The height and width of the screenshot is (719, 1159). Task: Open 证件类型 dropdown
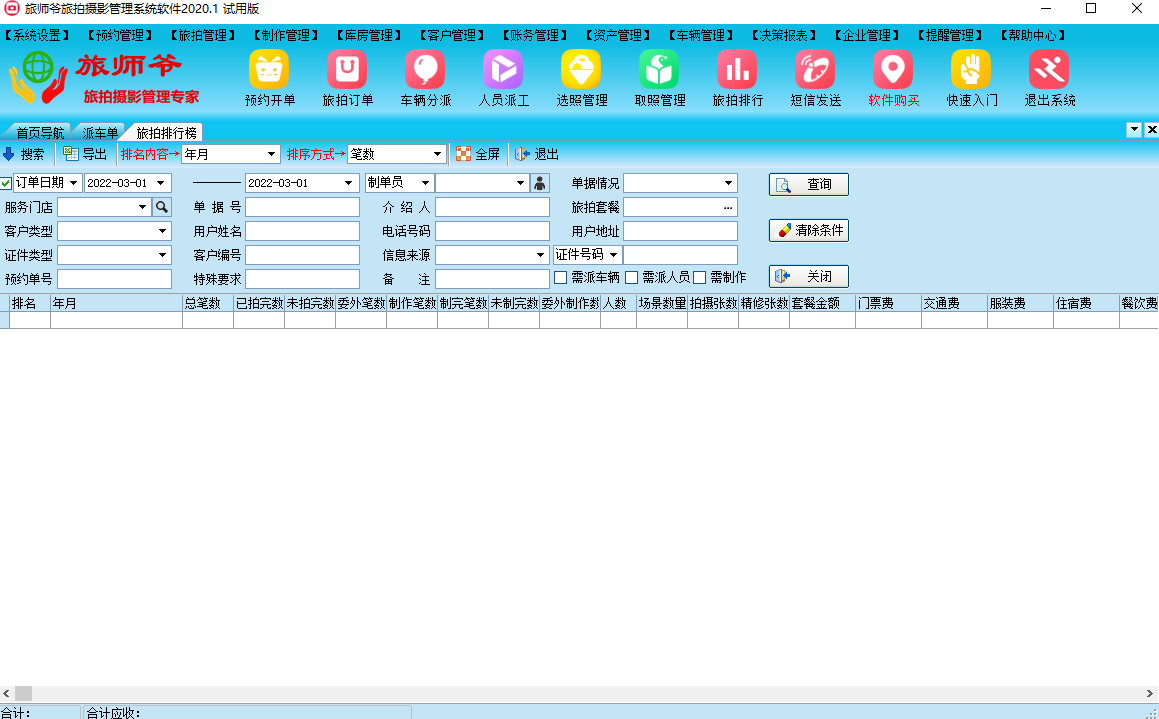(x=163, y=255)
